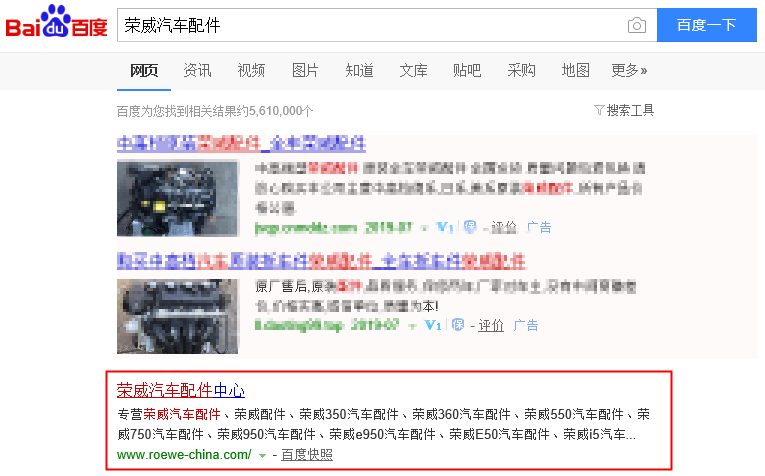
Task: Click the search field containing 荣威汽车配件
Action: (x=370, y=25)
